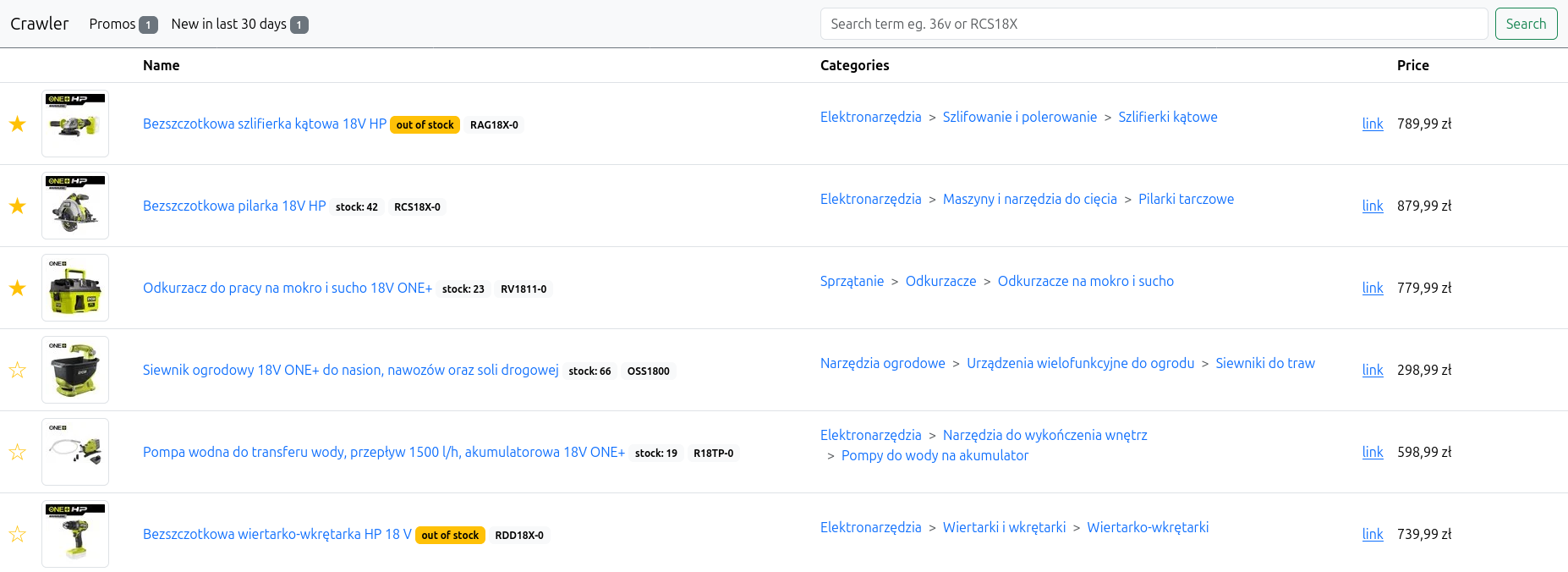
Task: Unfavorite the Bezszczotkowa szlifierka kątowa star
Action: tap(17, 124)
